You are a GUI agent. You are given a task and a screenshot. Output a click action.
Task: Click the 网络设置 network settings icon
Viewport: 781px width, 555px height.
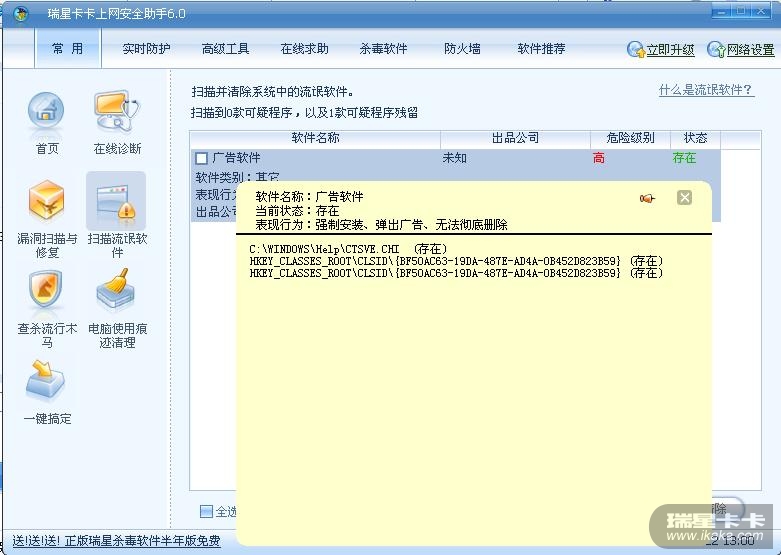(x=716, y=49)
